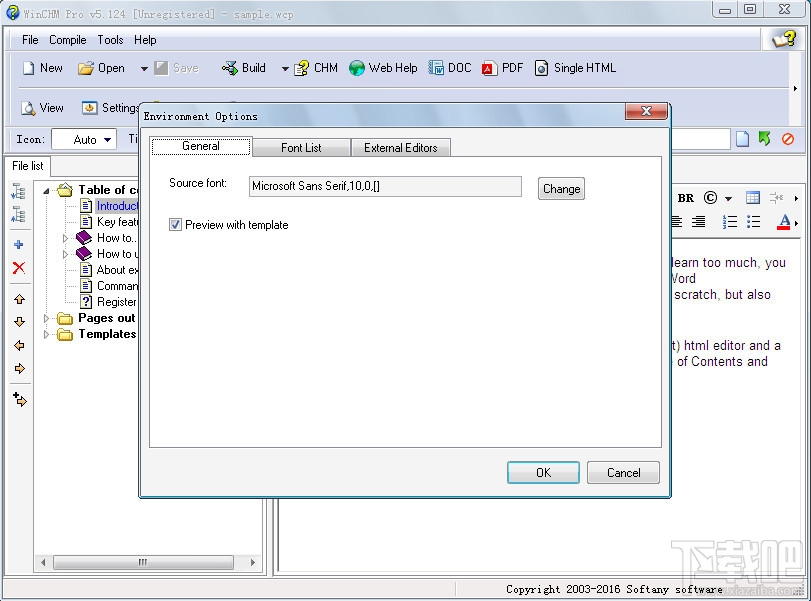Click the top tree-structure sidebar icon
Viewport: 811px width, 601px height.
coord(19,191)
